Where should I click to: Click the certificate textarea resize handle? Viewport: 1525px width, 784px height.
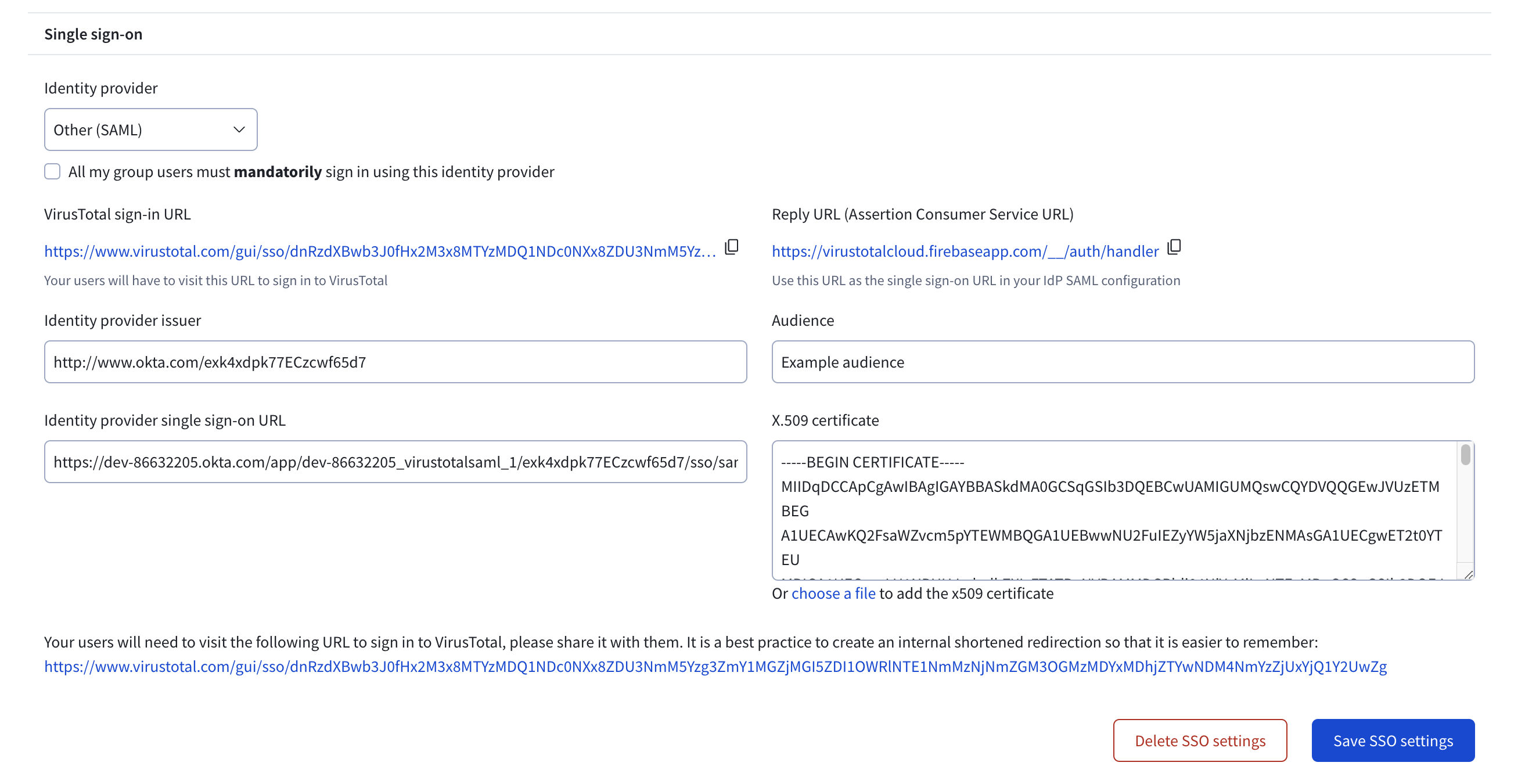(x=1468, y=574)
